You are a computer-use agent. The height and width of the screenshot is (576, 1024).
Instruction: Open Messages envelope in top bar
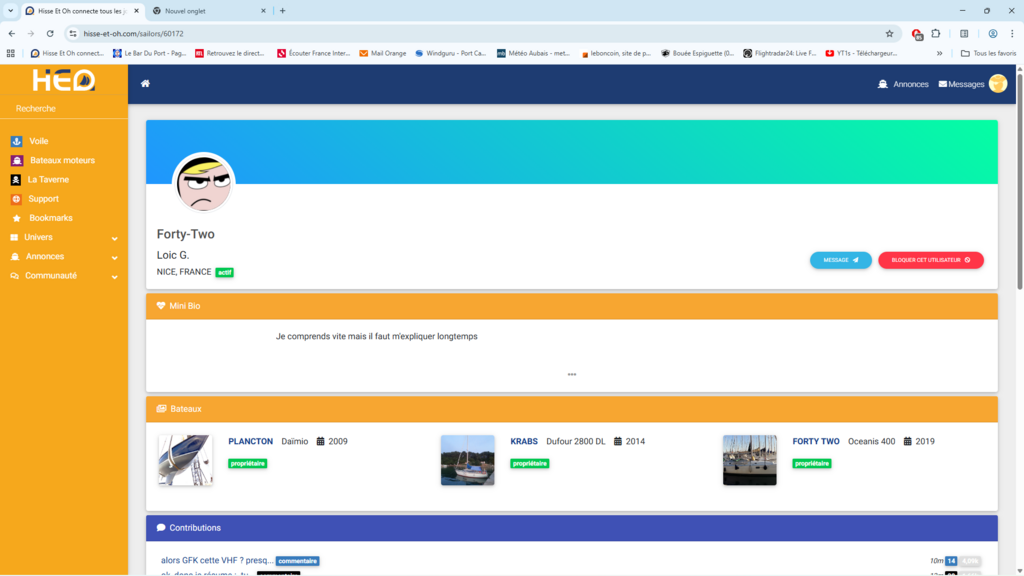click(961, 84)
